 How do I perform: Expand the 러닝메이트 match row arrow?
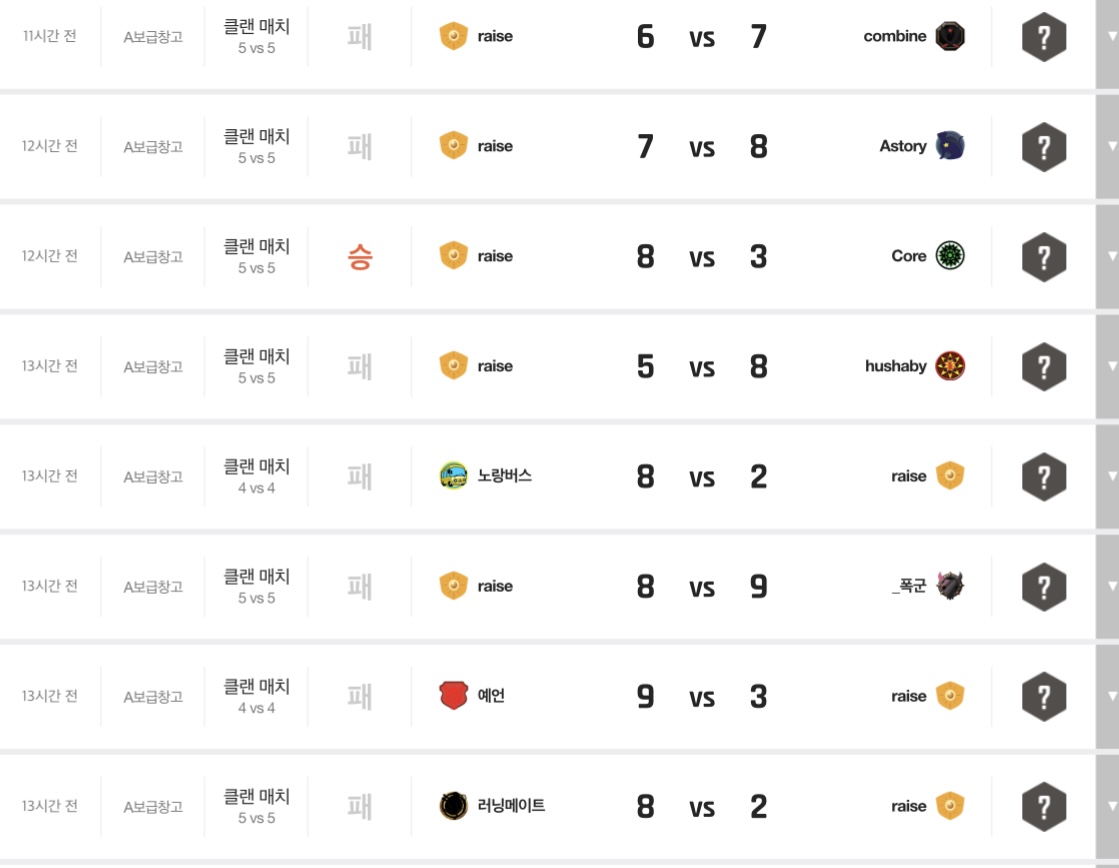(1111, 807)
